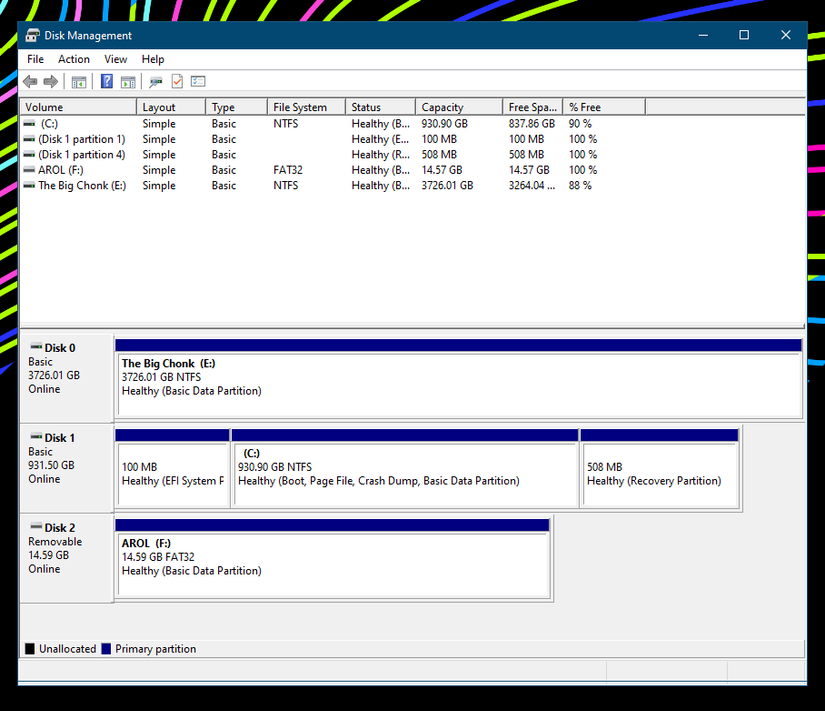
Task: Click the Disk Management title bar icon
Action: pos(32,35)
